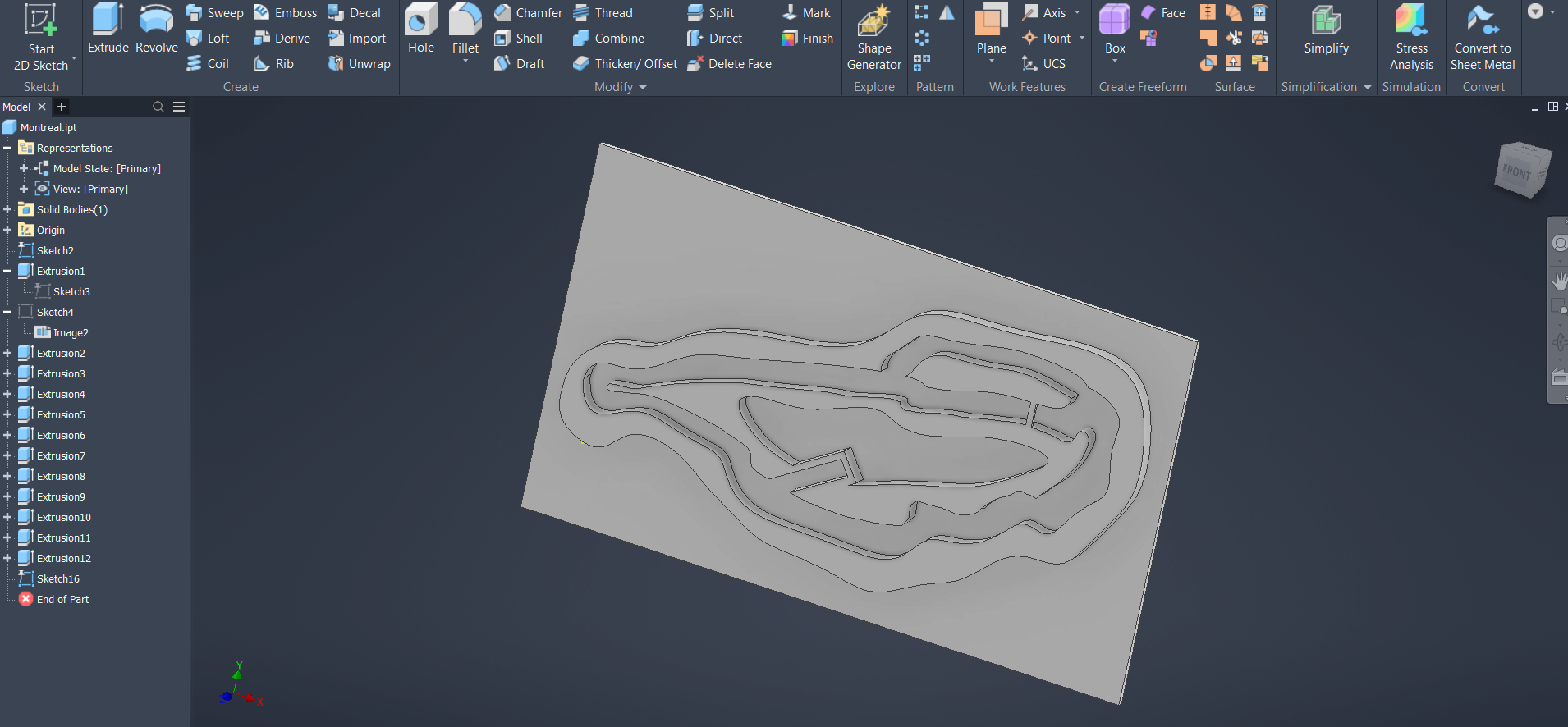Expand the Extrusion2 node
Screen dimensions: 1568x727
coord(7,354)
